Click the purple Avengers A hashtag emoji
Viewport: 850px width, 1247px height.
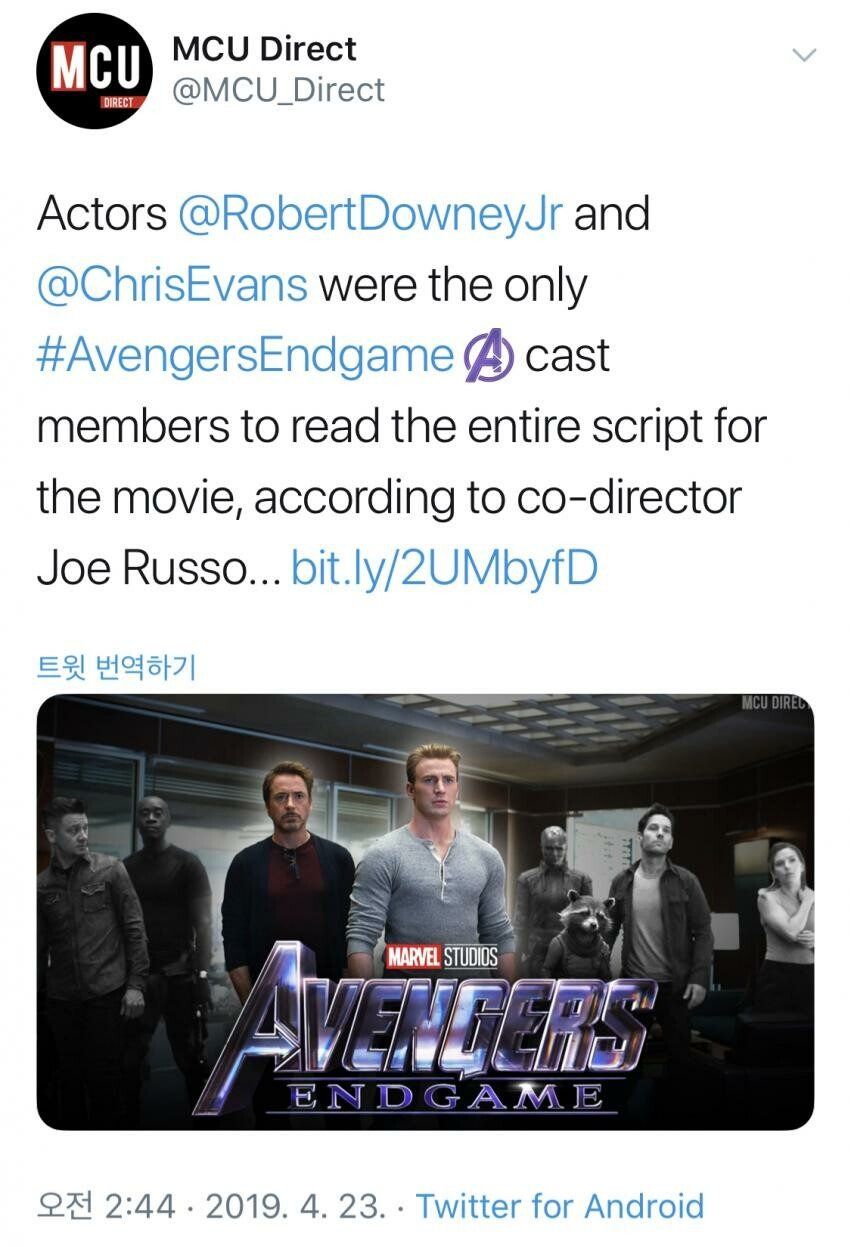[488, 357]
